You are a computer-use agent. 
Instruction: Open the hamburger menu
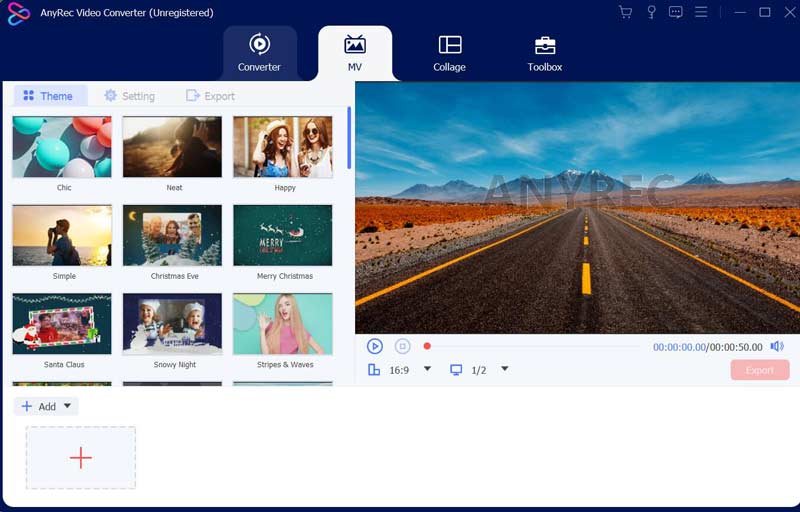tap(701, 12)
